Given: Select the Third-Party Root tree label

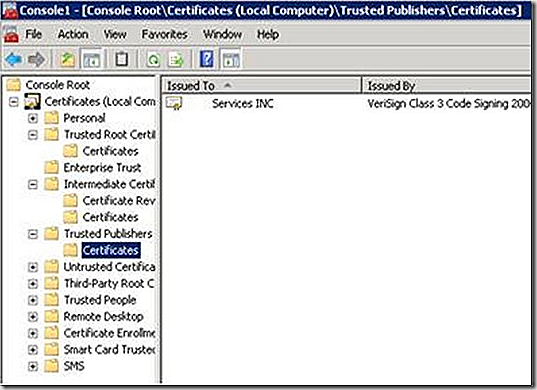Looking at the screenshot, I should [109, 284].
